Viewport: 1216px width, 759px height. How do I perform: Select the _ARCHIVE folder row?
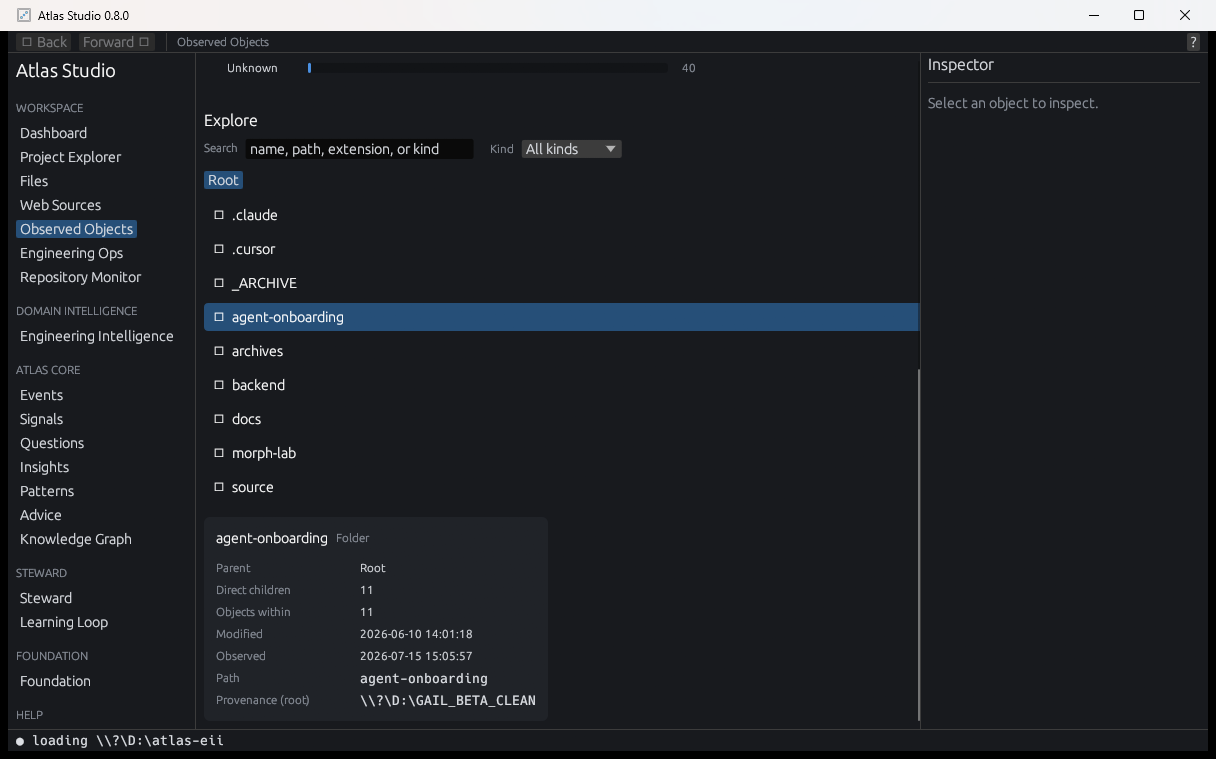pos(561,283)
